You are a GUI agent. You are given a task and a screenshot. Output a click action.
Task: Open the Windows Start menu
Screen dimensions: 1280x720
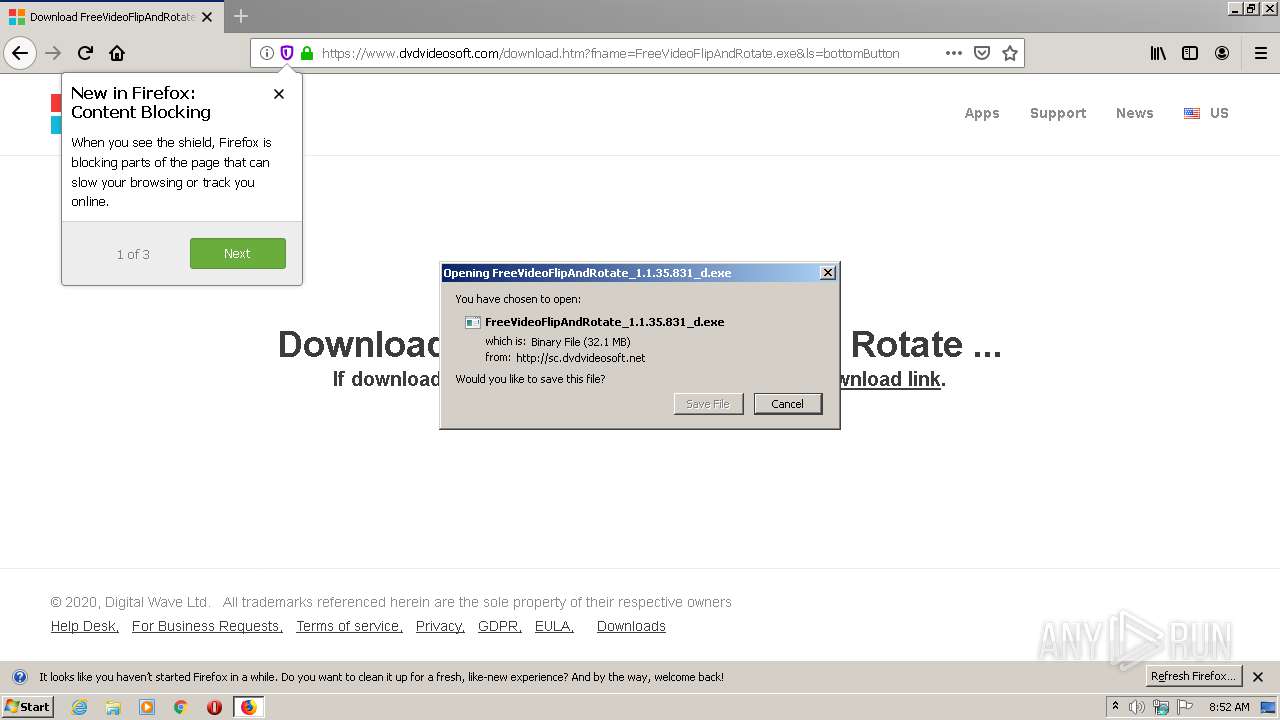pyautogui.click(x=27, y=707)
